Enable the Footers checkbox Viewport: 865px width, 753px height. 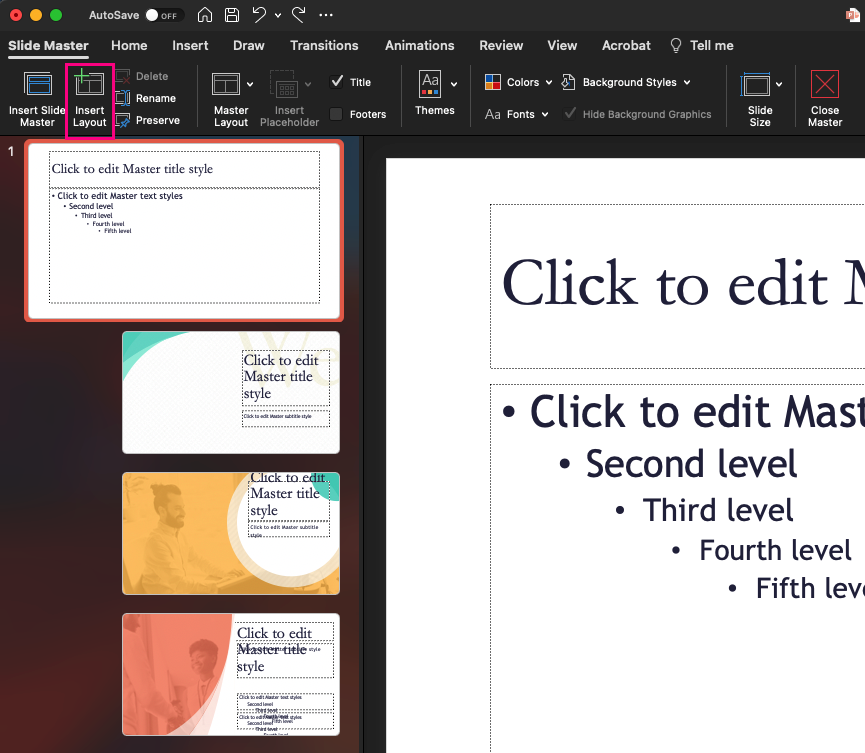point(340,114)
